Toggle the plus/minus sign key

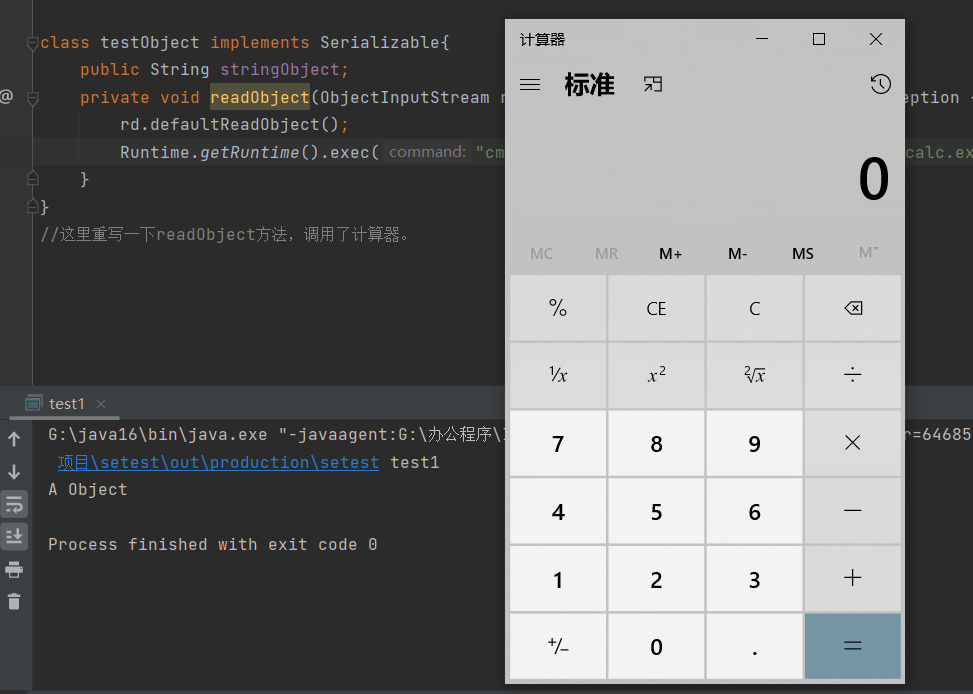[558, 646]
